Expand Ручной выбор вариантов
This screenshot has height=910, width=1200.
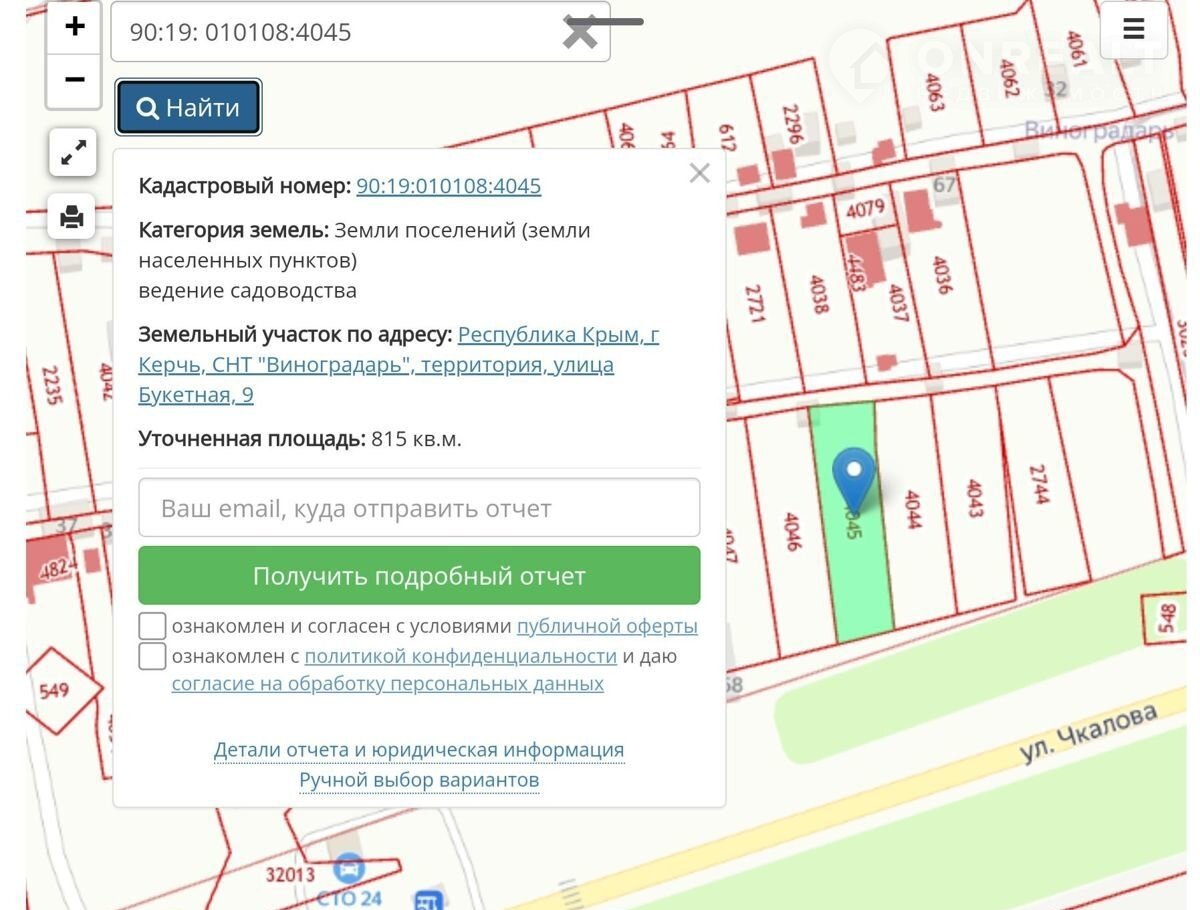click(x=419, y=780)
